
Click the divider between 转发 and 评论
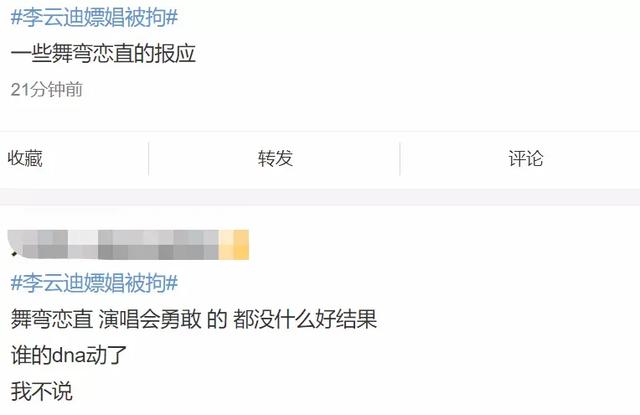coord(400,159)
